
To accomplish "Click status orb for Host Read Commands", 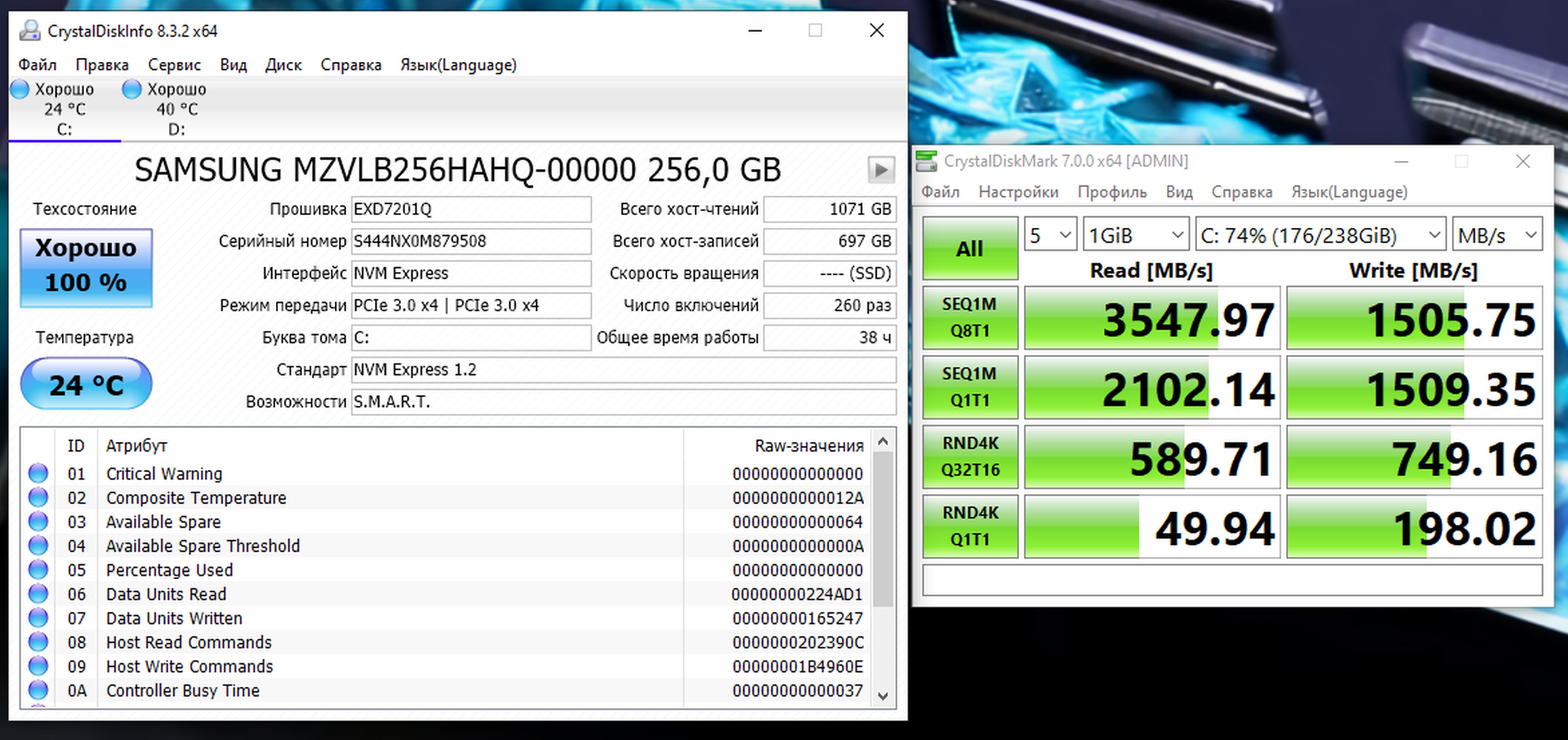I will 38,642.
